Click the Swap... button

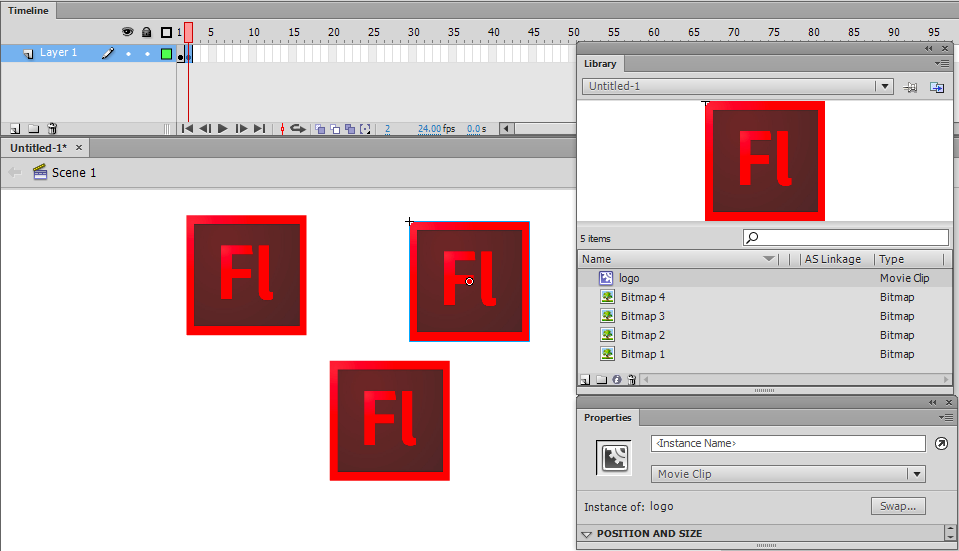(897, 506)
